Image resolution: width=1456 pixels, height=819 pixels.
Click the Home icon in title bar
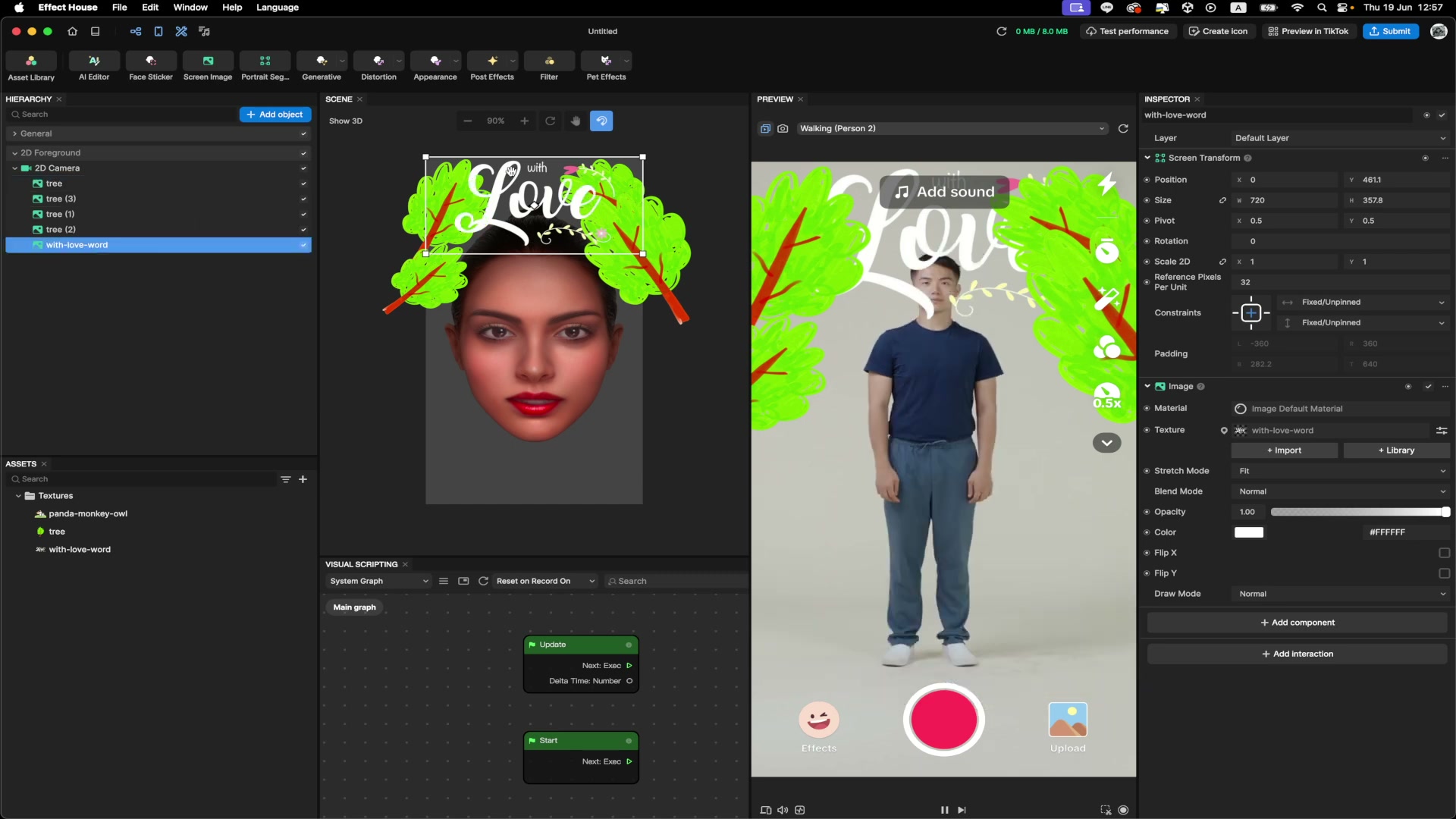(73, 31)
